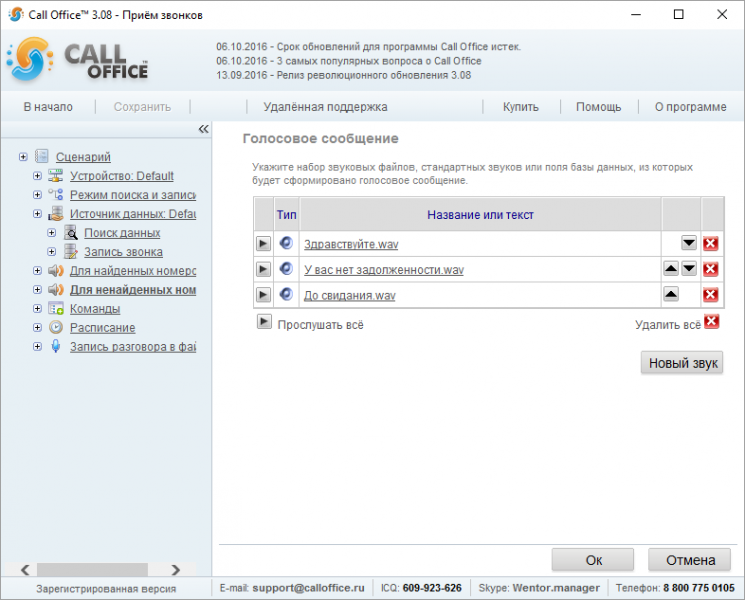This screenshot has height=600, width=745.
Task: Click the Команды icon in tree
Action: click(56, 308)
